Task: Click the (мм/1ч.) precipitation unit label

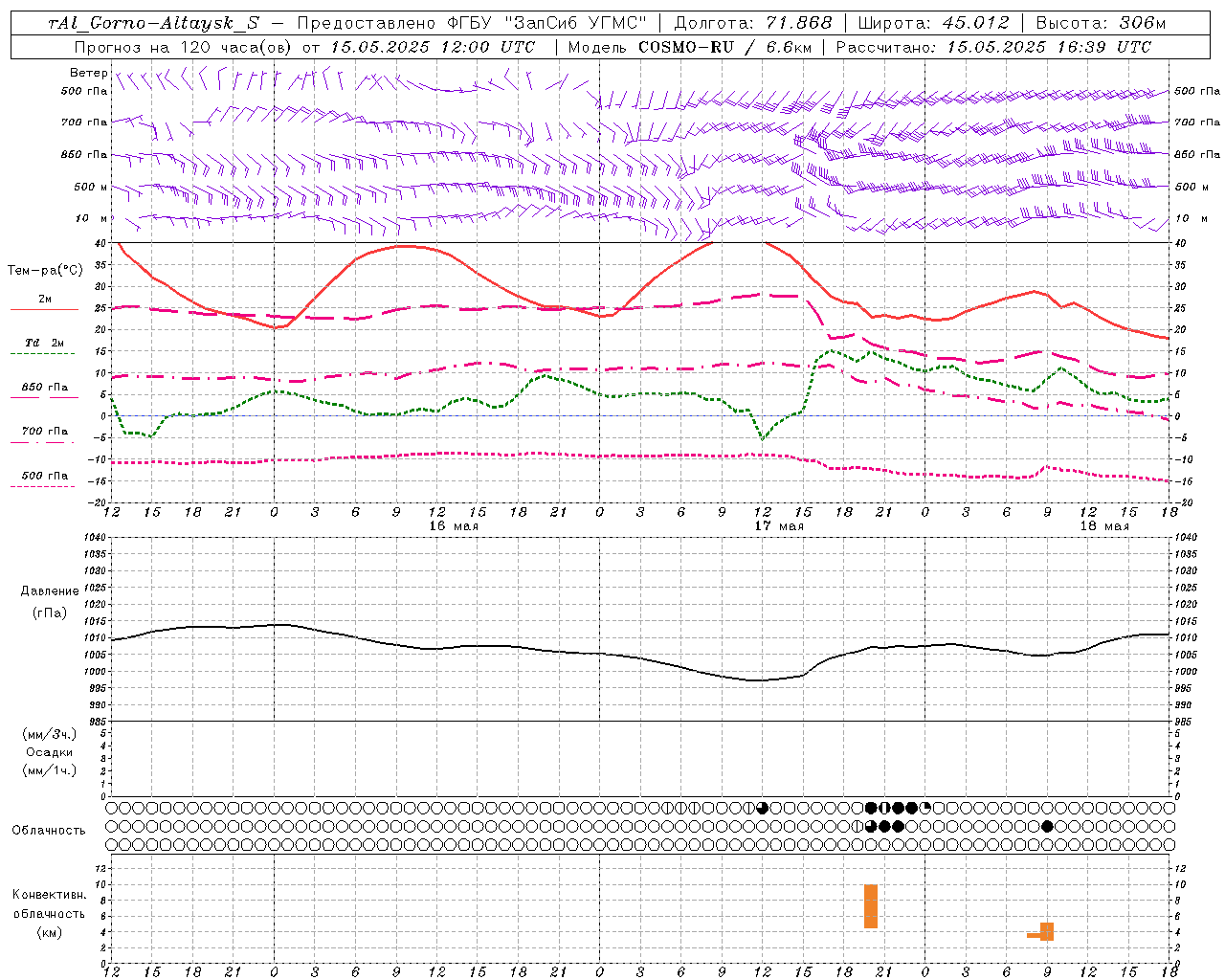Action: pyautogui.click(x=50, y=770)
